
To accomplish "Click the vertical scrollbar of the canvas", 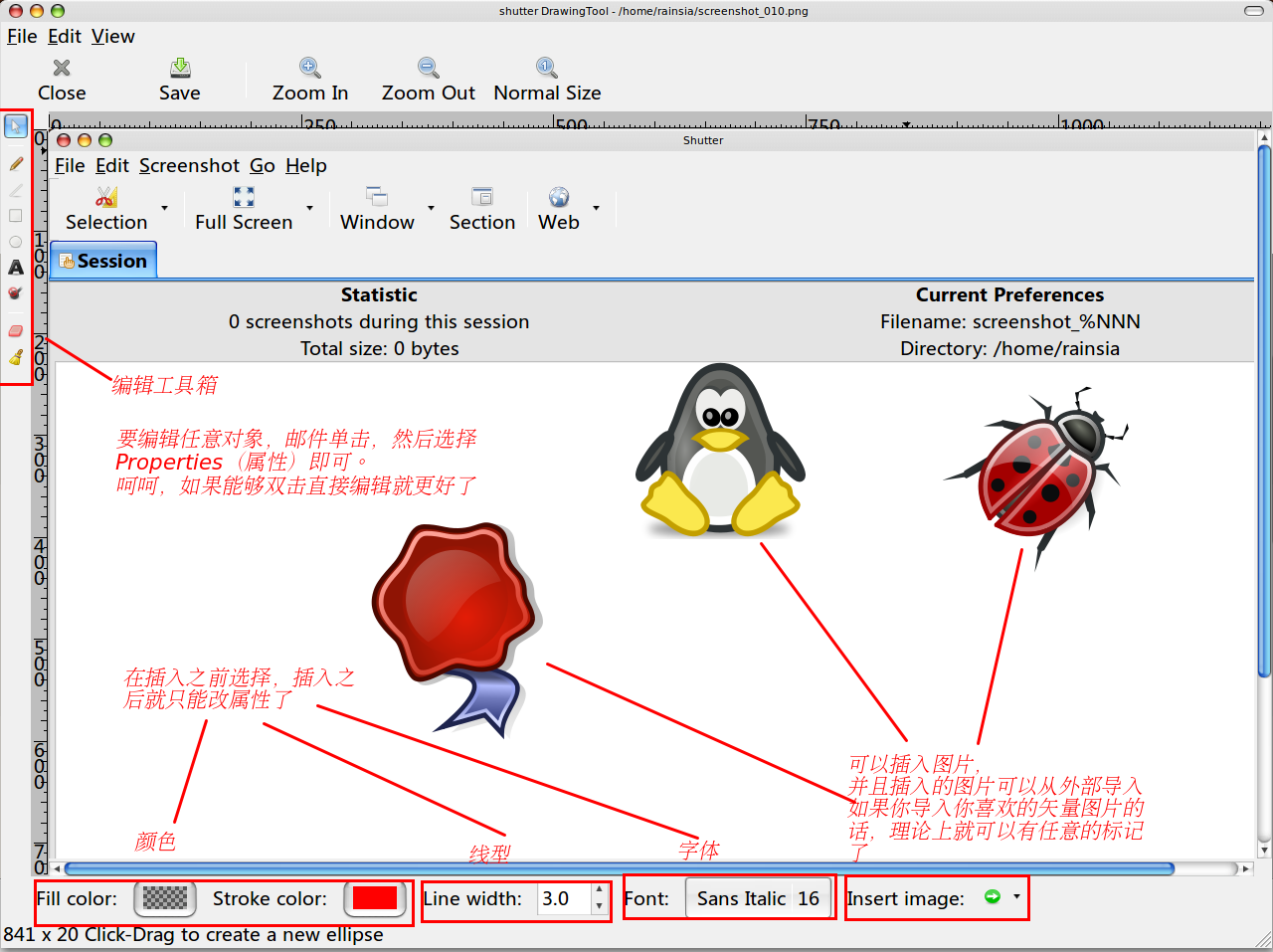I will tap(1264, 412).
